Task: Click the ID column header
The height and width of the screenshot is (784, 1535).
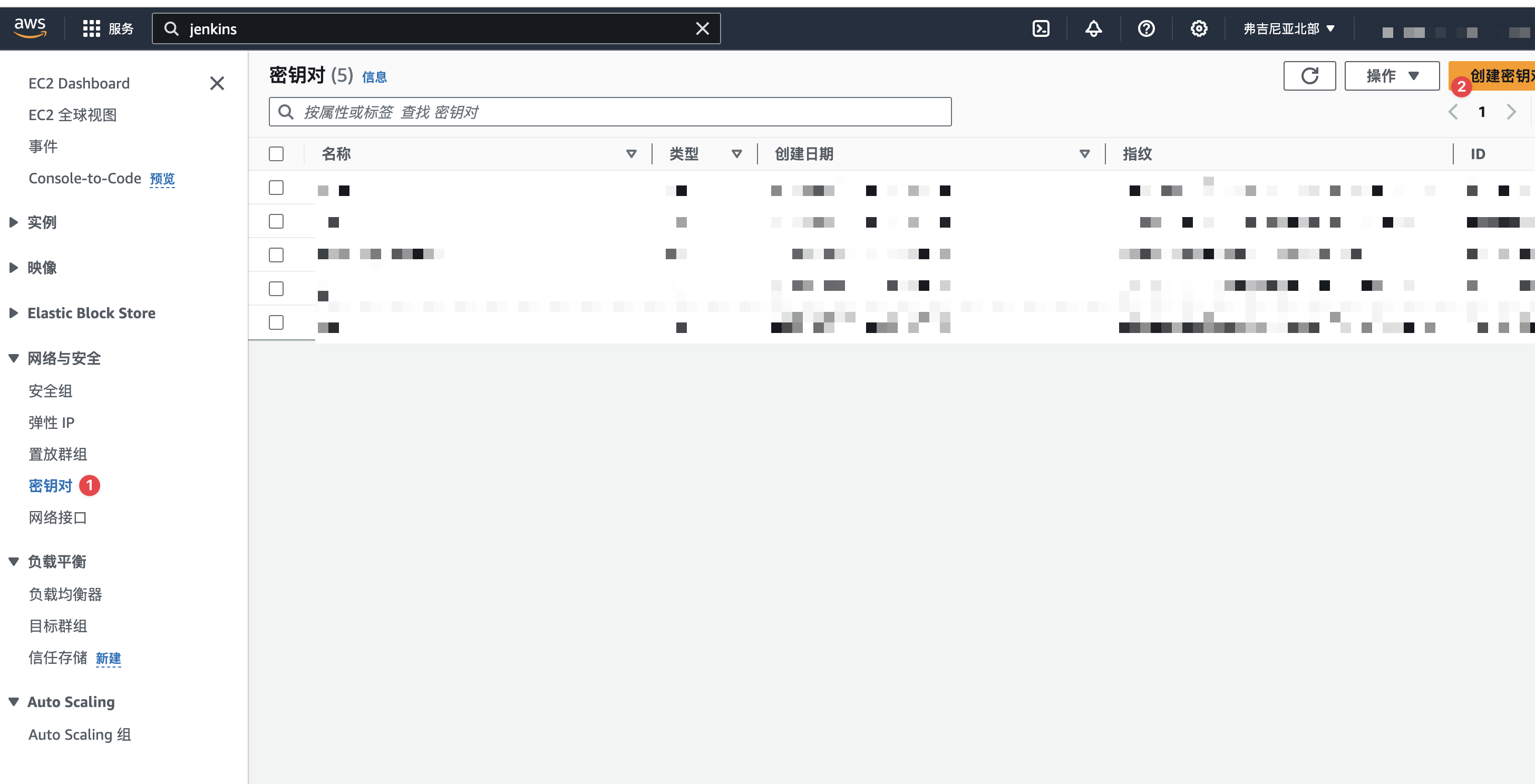Action: tap(1477, 154)
